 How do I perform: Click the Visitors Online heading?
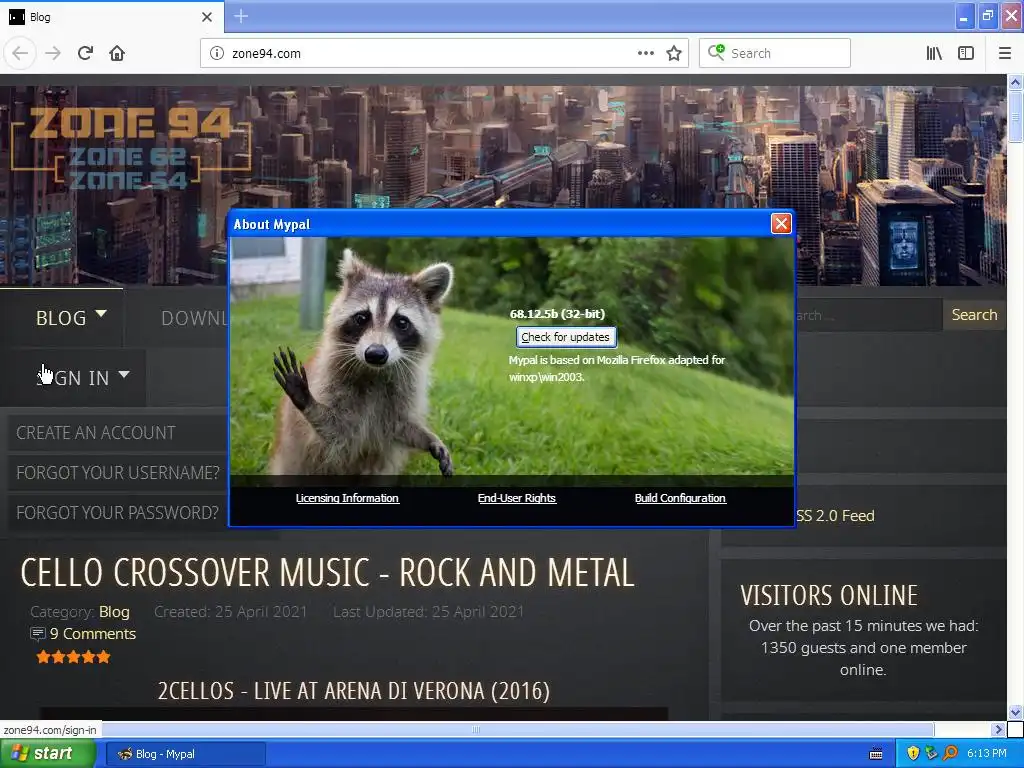[x=829, y=595]
